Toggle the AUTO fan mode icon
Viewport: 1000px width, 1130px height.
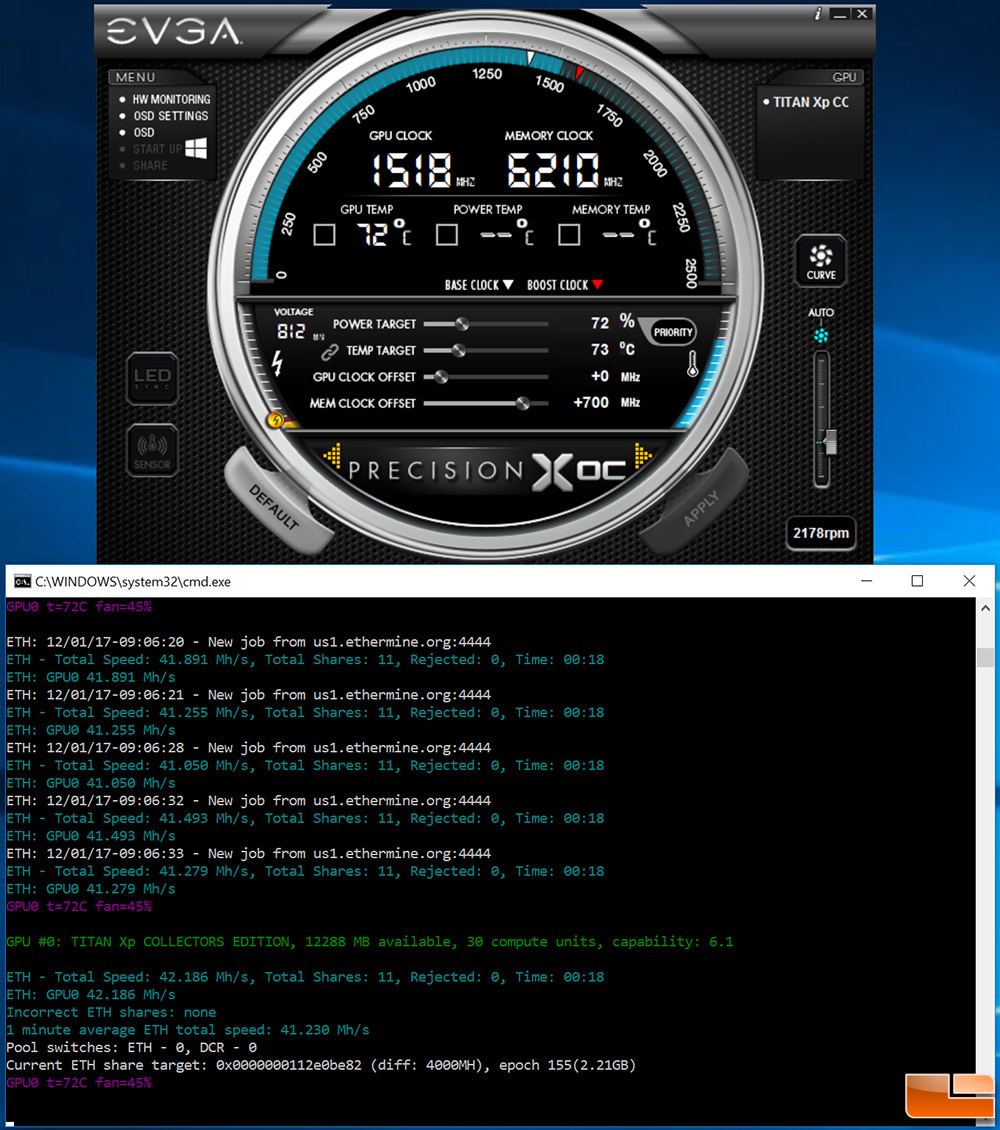[x=821, y=336]
